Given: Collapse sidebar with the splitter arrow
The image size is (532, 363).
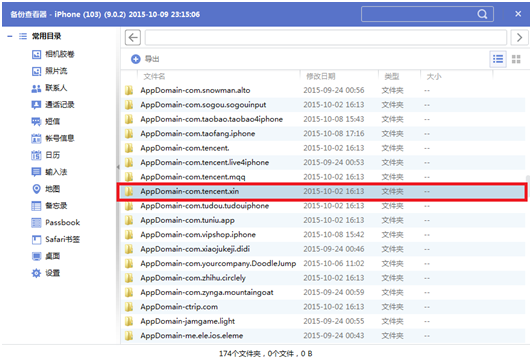Looking at the screenshot, I should 118,167.
